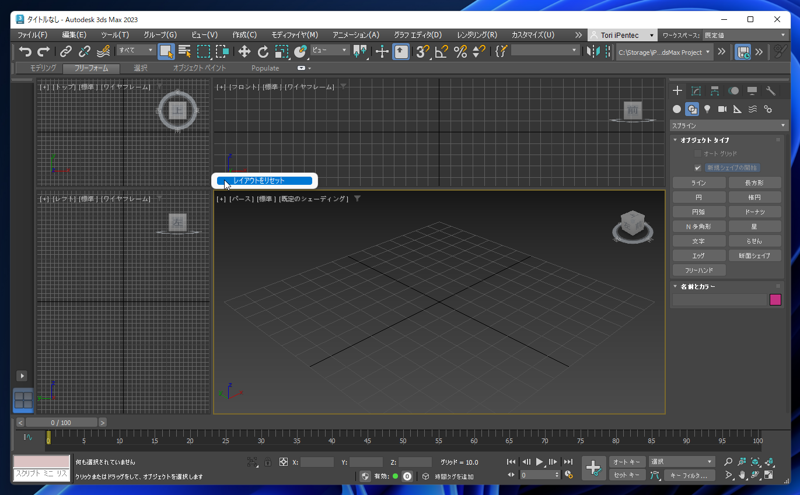This screenshot has width=800, height=495.
Task: Click the Edit Named Selection Sets icon
Action: point(502,51)
